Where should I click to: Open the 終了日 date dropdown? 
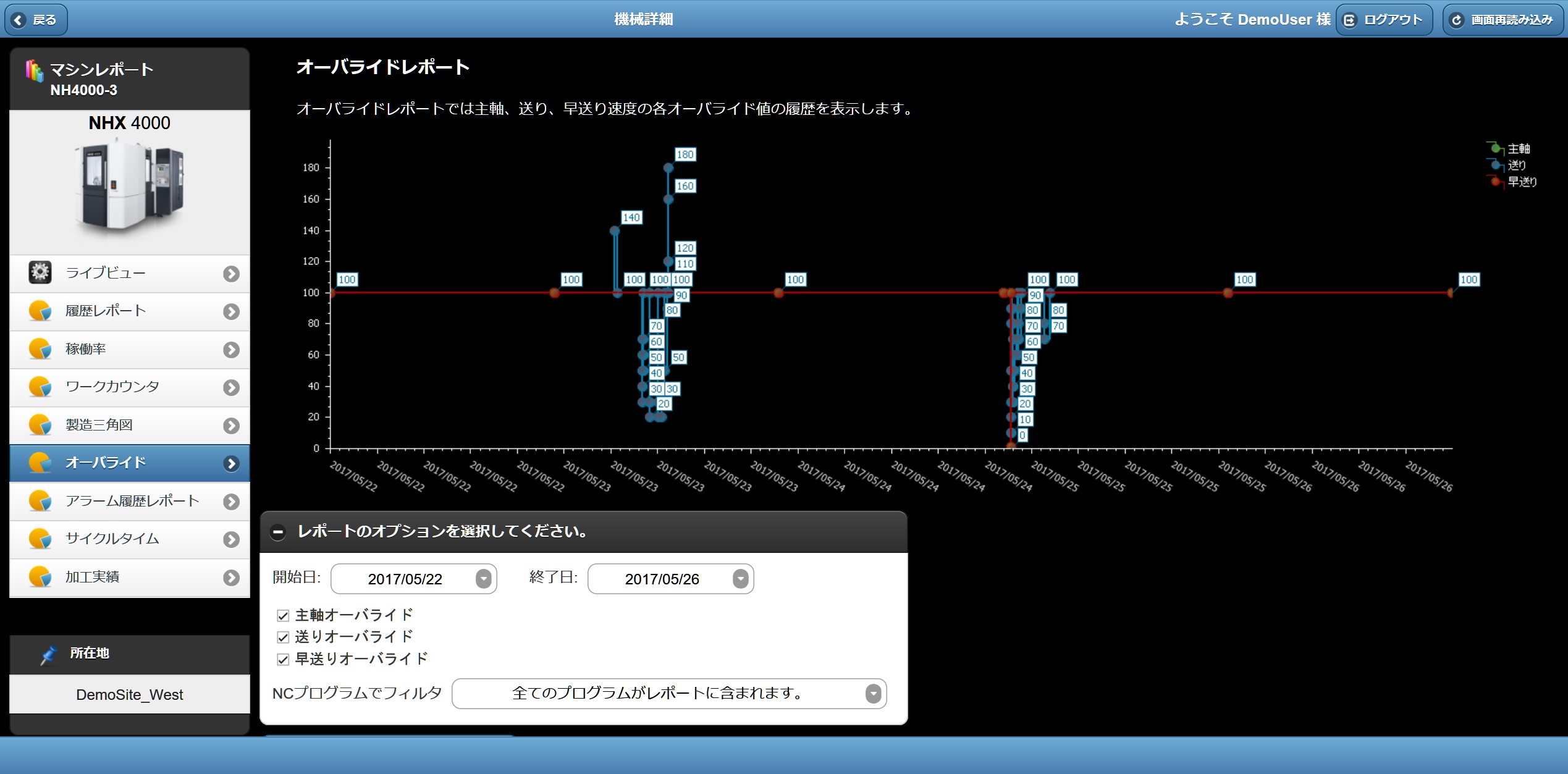(671, 579)
